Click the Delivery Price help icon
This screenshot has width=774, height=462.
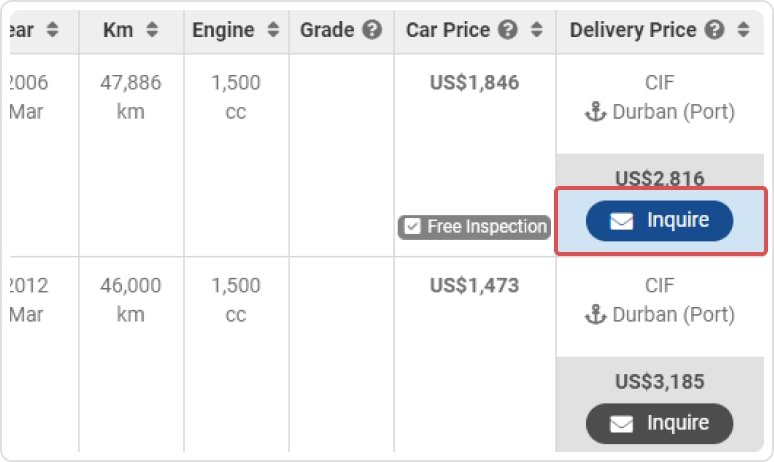[714, 31]
